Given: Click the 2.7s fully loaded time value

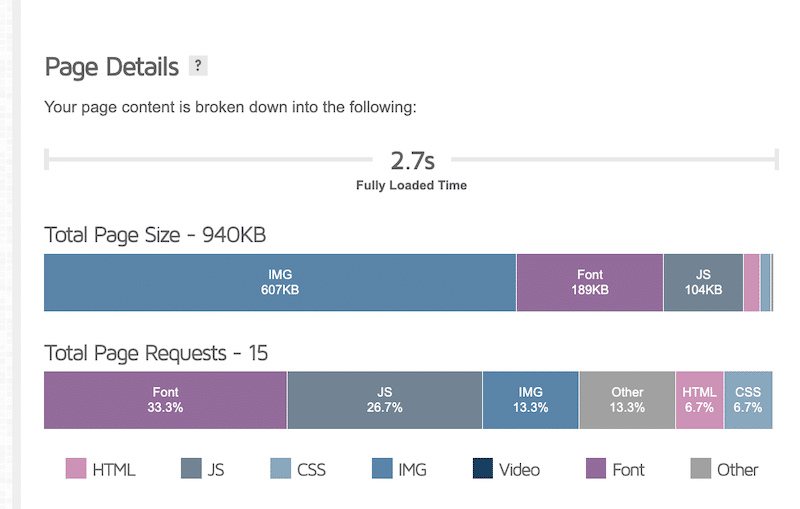Looking at the screenshot, I should coord(411,160).
